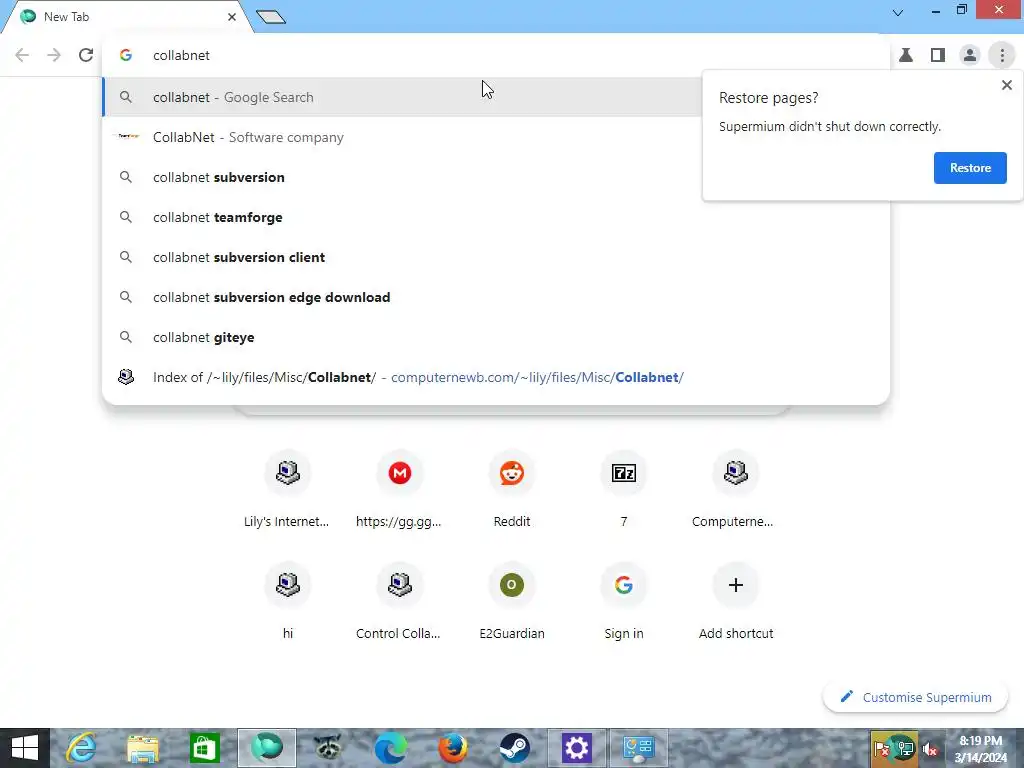Launch Internet Explorer from taskbar
The width and height of the screenshot is (1024, 768).
(82, 748)
